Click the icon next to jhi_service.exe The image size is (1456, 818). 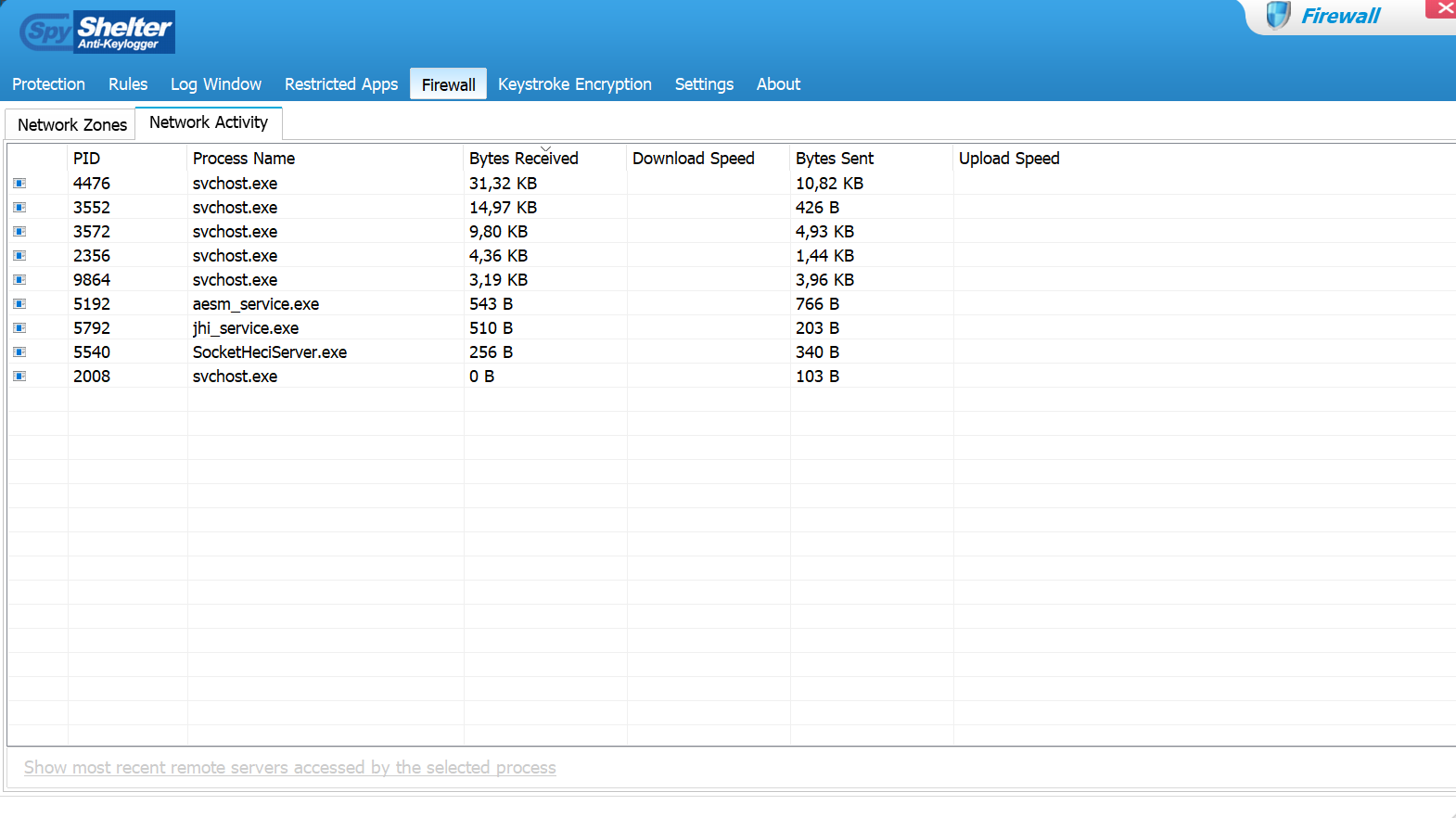(x=19, y=328)
